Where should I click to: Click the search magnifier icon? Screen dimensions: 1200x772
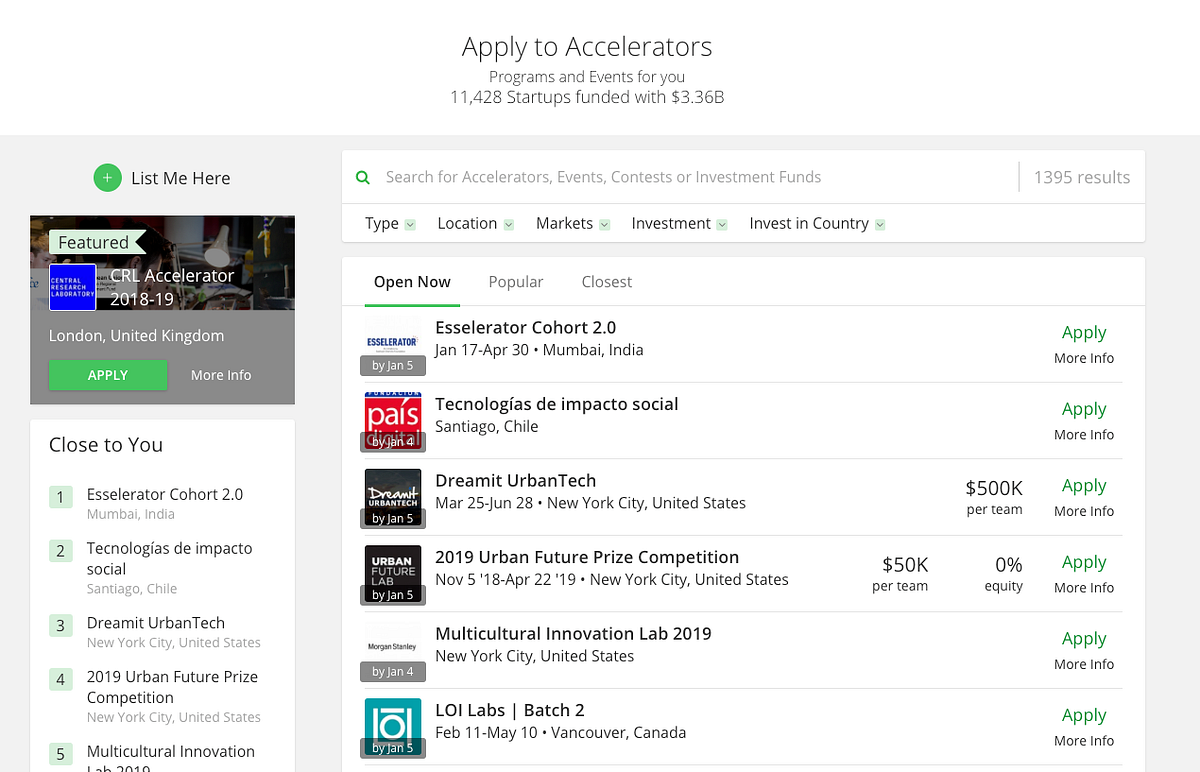pyautogui.click(x=363, y=177)
